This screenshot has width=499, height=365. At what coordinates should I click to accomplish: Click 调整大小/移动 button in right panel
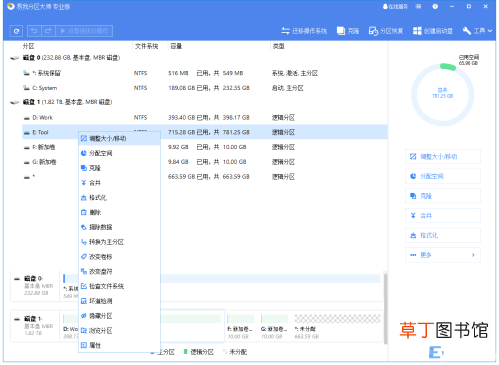[x=443, y=156]
